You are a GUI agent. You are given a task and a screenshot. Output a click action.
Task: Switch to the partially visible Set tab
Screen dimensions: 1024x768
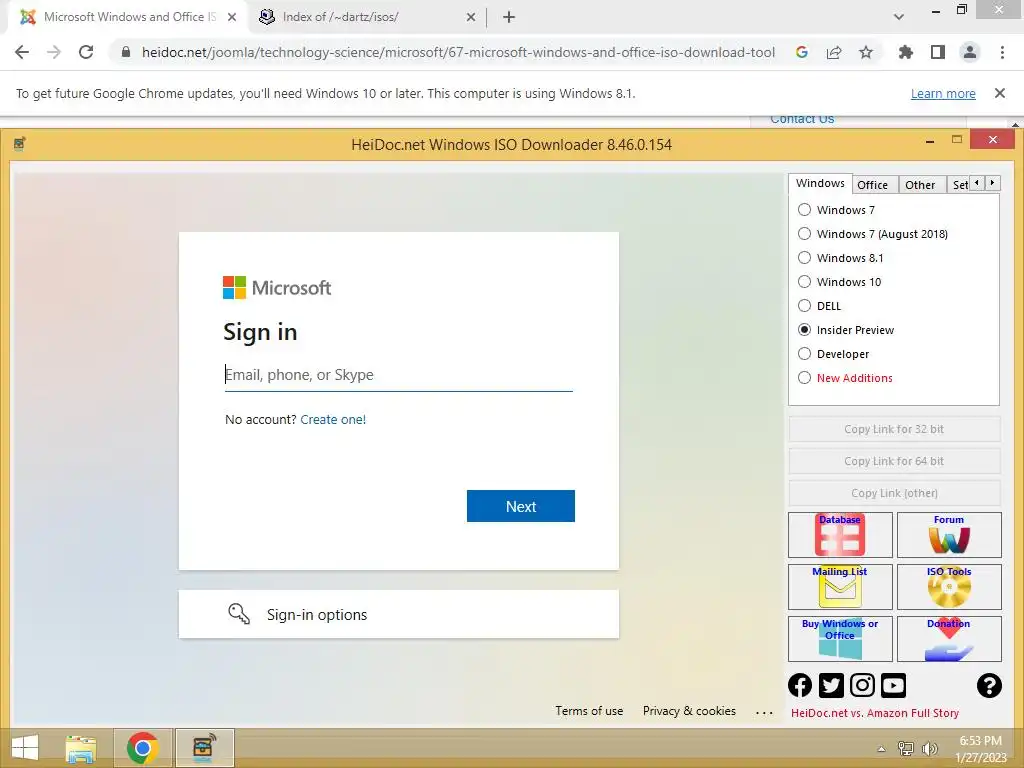[x=959, y=185]
